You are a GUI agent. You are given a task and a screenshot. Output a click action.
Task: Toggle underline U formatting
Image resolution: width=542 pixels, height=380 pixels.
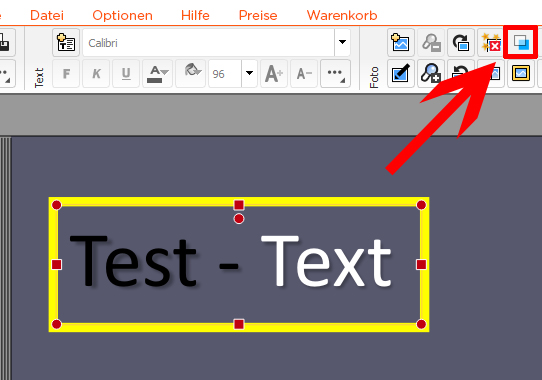(126, 73)
